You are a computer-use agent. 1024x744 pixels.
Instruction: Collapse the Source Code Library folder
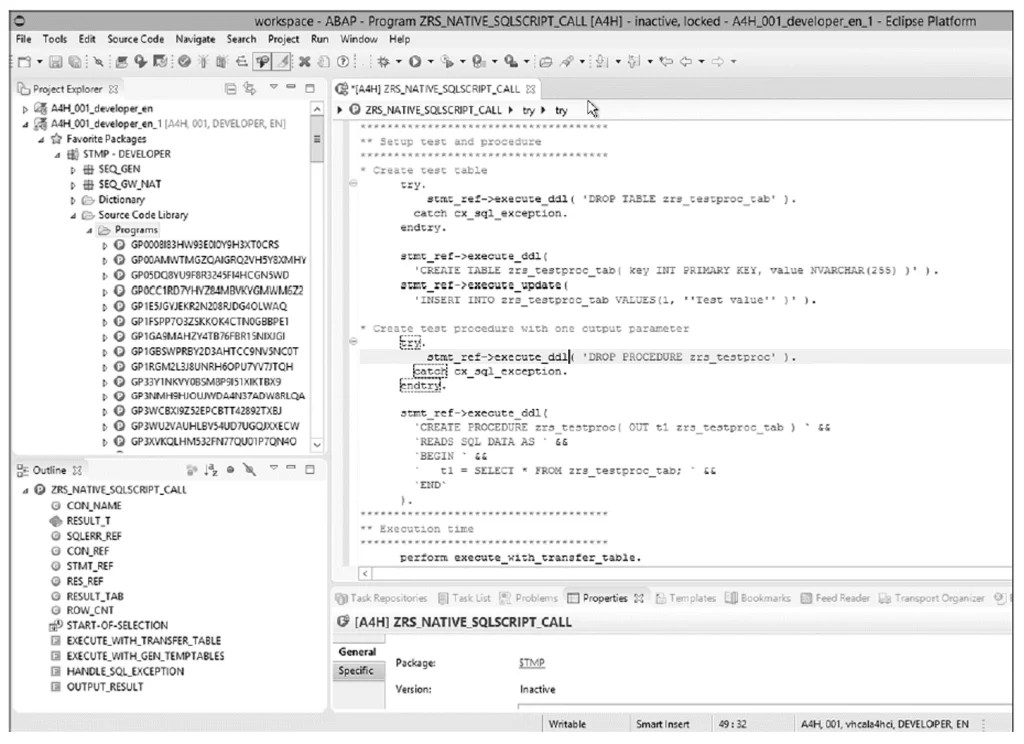(x=72, y=216)
